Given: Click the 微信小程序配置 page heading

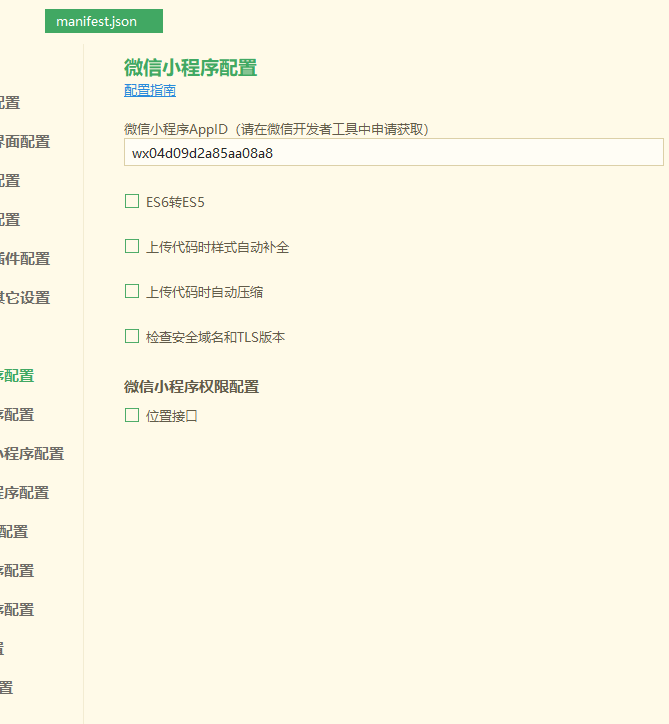Looking at the screenshot, I should point(191,68).
